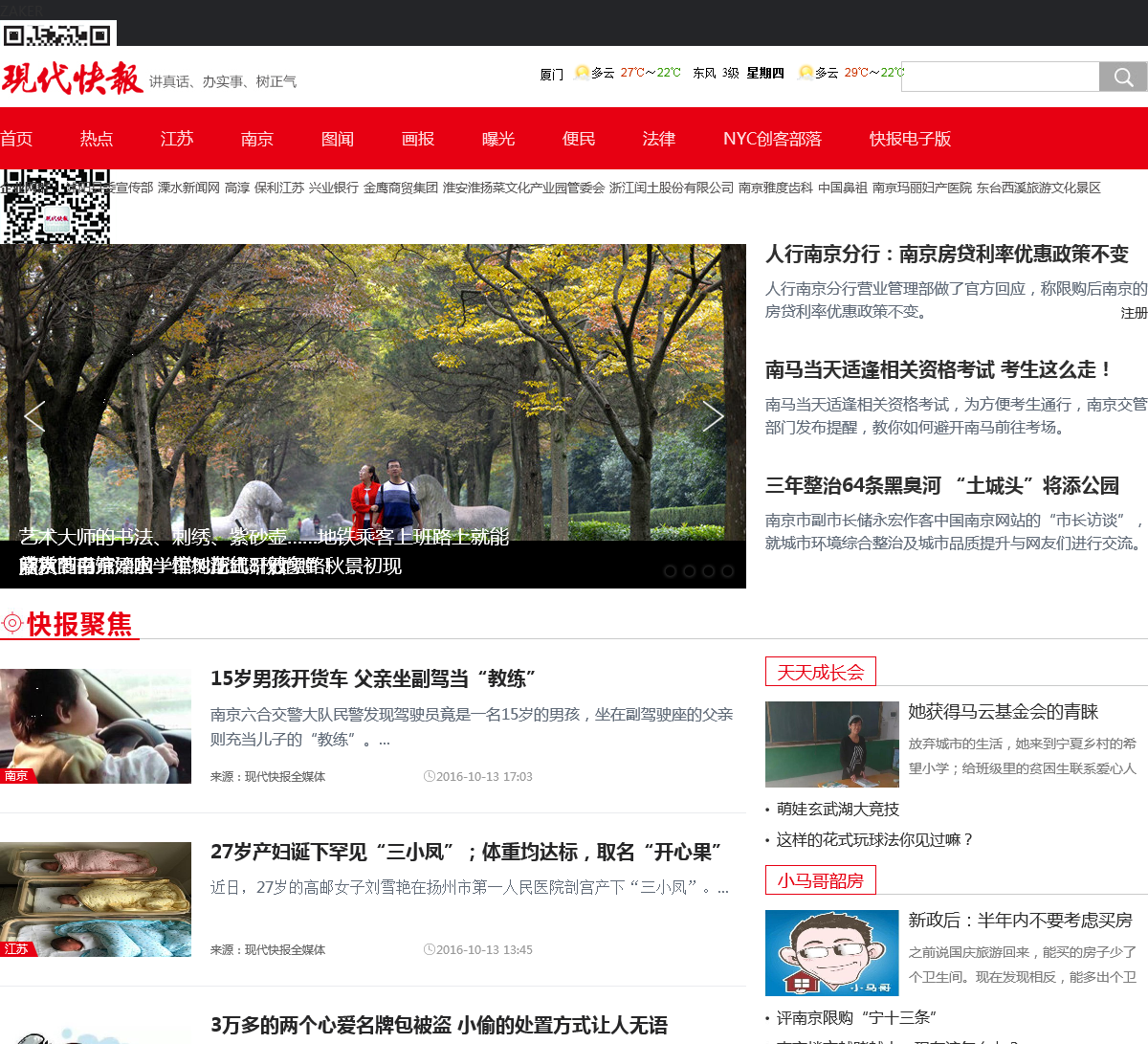Open partner link 金鹰商贸集团

401,188
